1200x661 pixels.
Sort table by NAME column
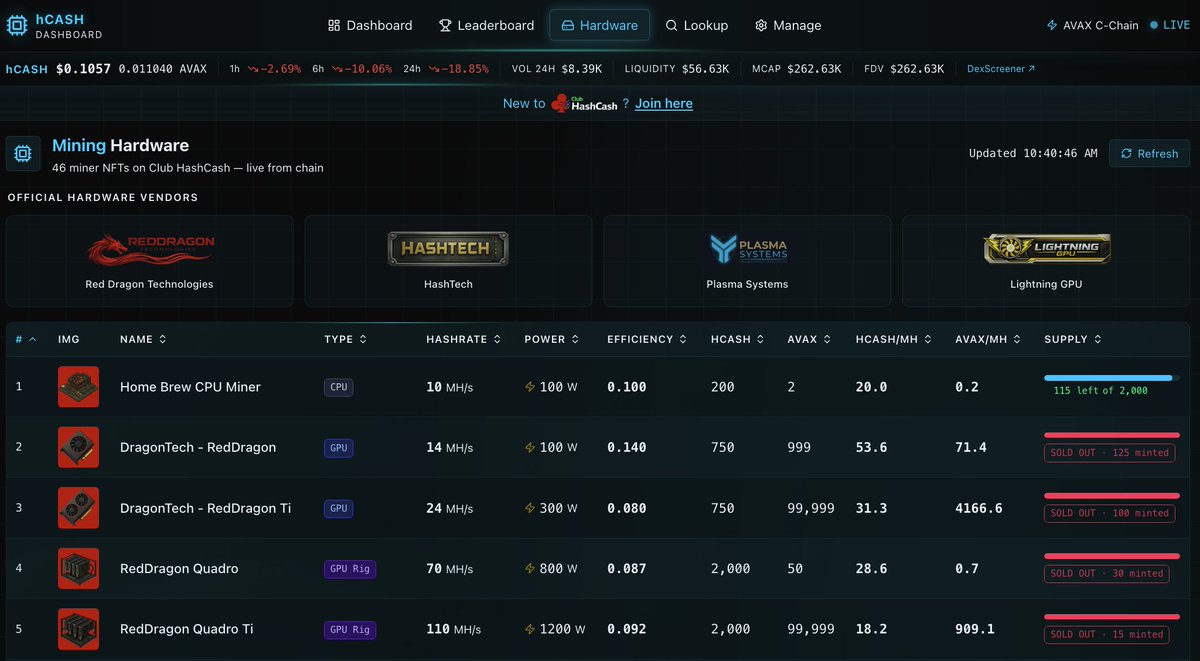pos(143,339)
